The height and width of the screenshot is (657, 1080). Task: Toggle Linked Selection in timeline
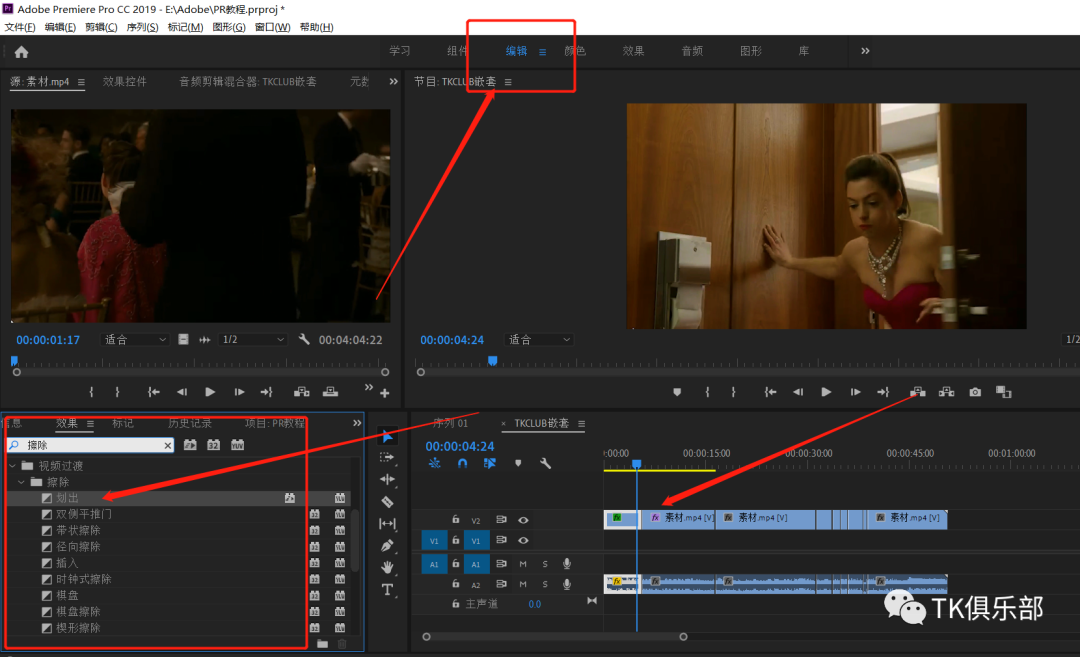tap(490, 463)
